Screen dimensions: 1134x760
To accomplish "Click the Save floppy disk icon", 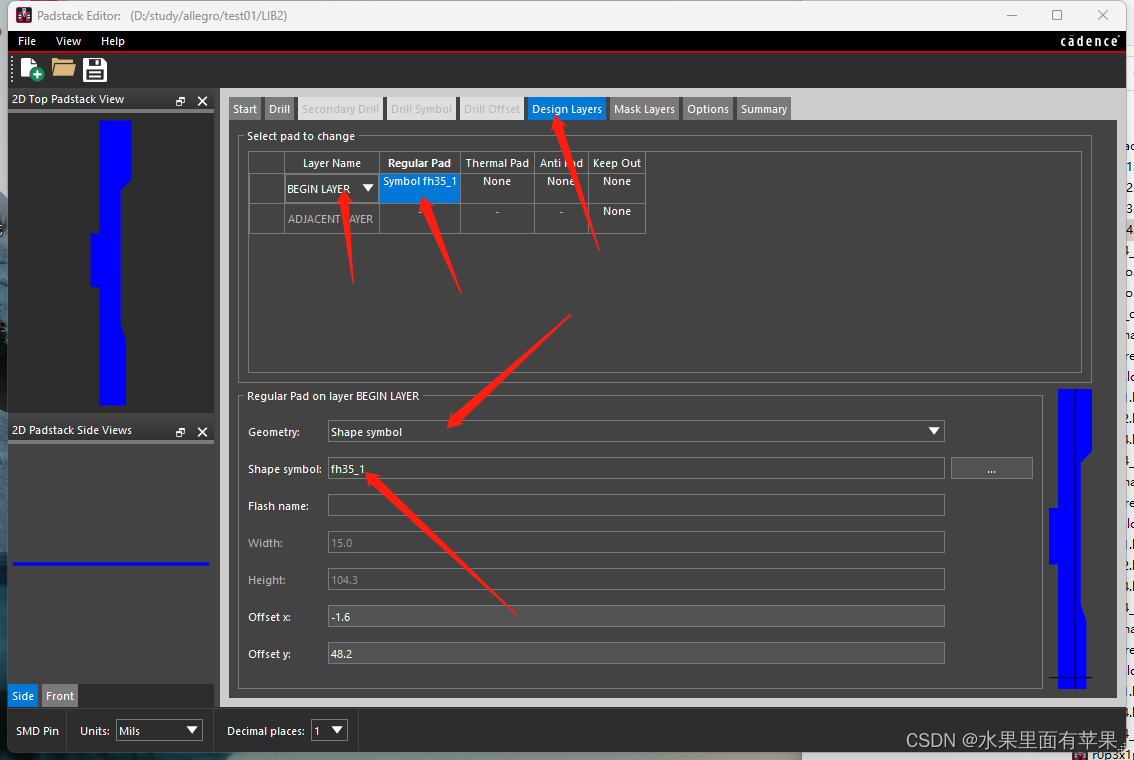I will coord(95,69).
